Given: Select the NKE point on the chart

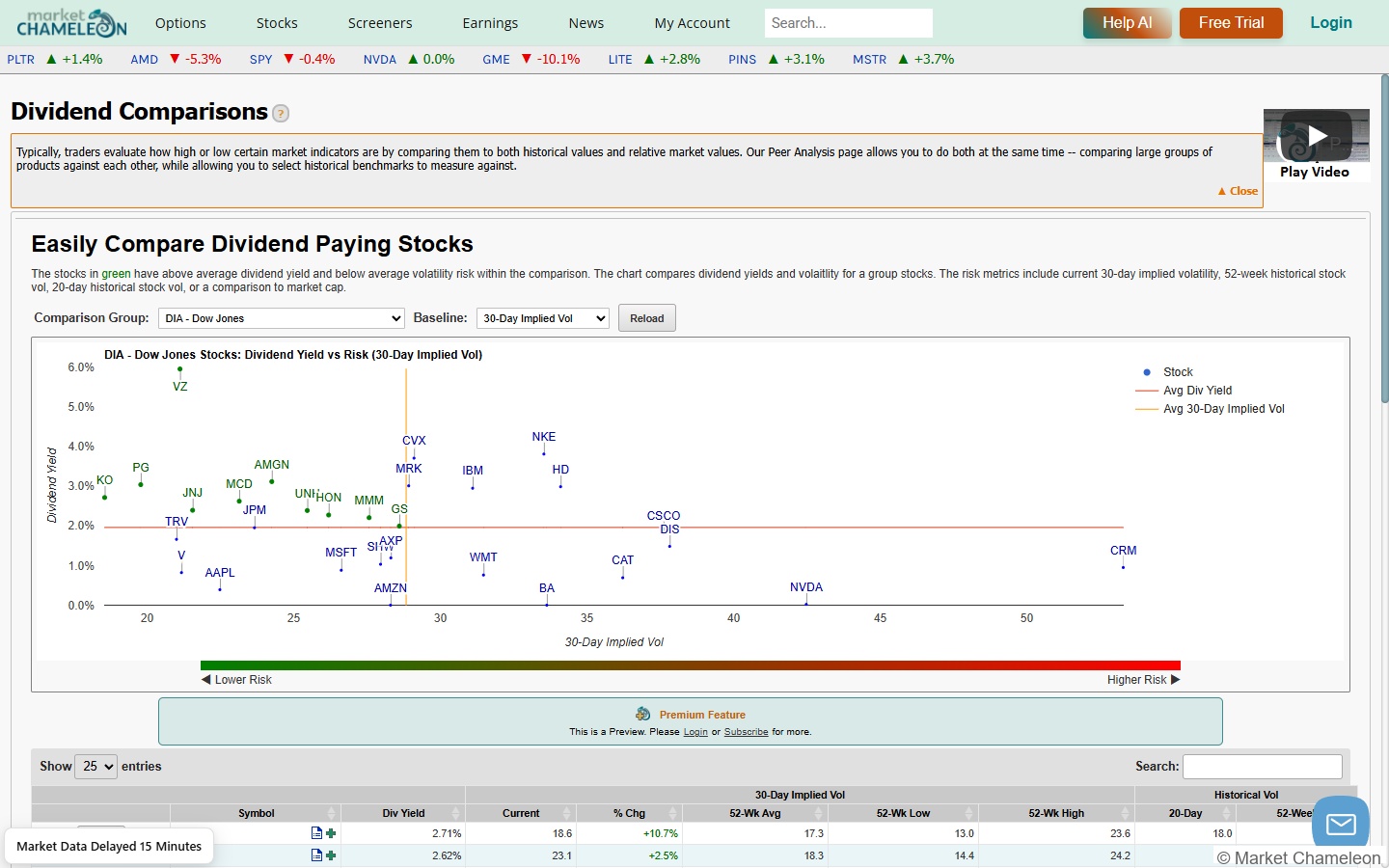Looking at the screenshot, I should pos(544,452).
